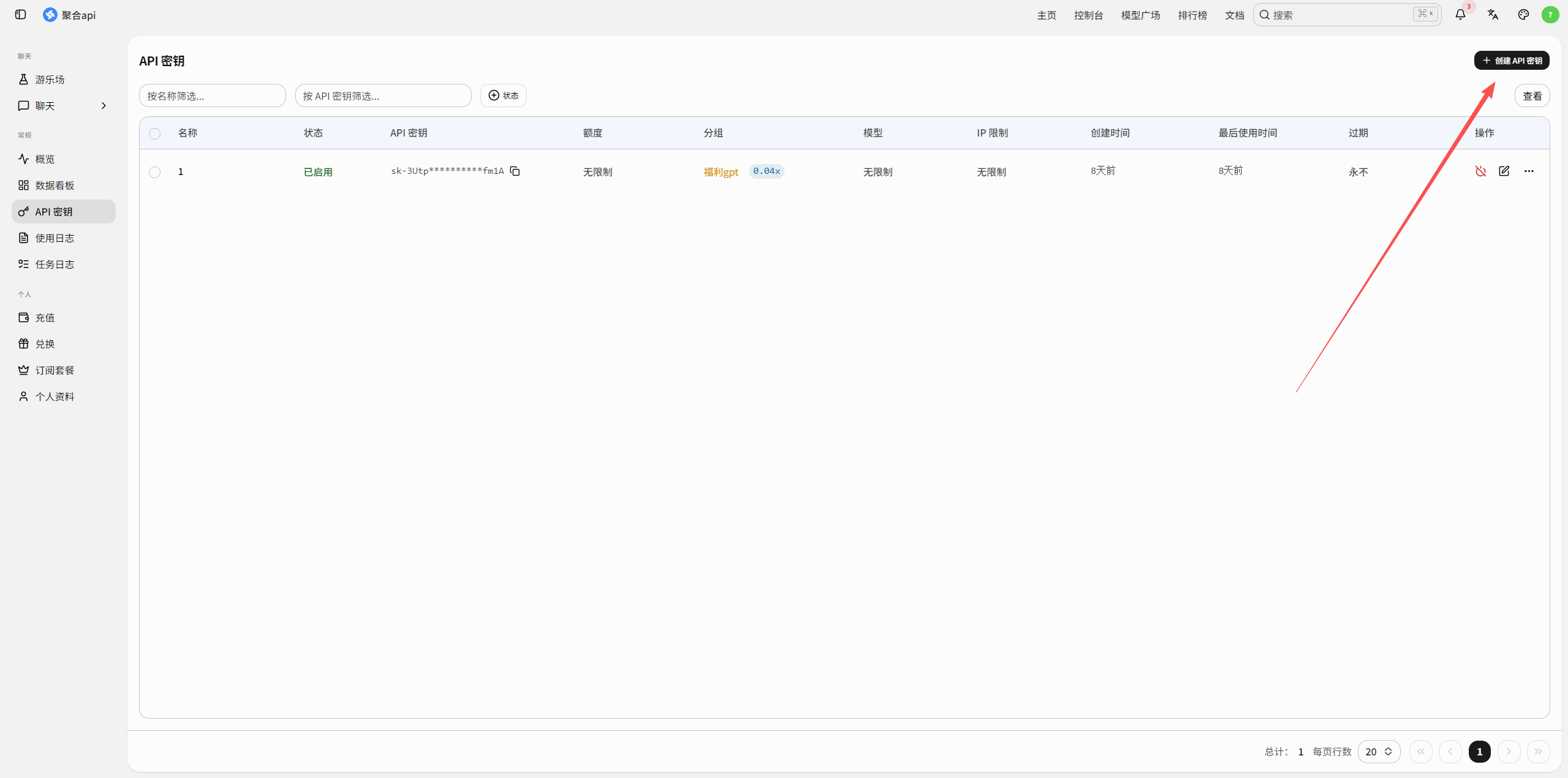Go to next page of results
This screenshot has height=778, width=1568.
[1509, 752]
